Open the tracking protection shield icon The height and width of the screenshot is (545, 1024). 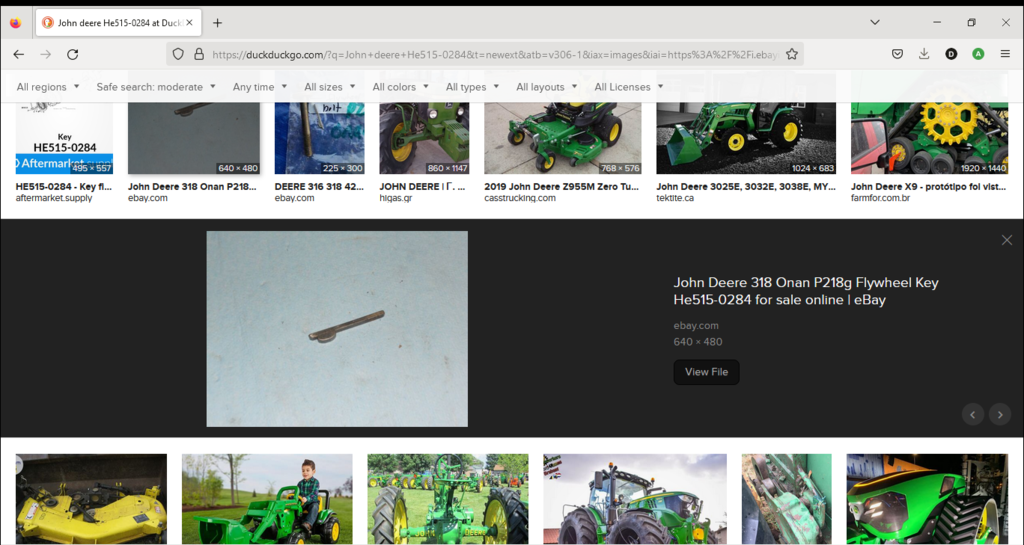(x=178, y=54)
